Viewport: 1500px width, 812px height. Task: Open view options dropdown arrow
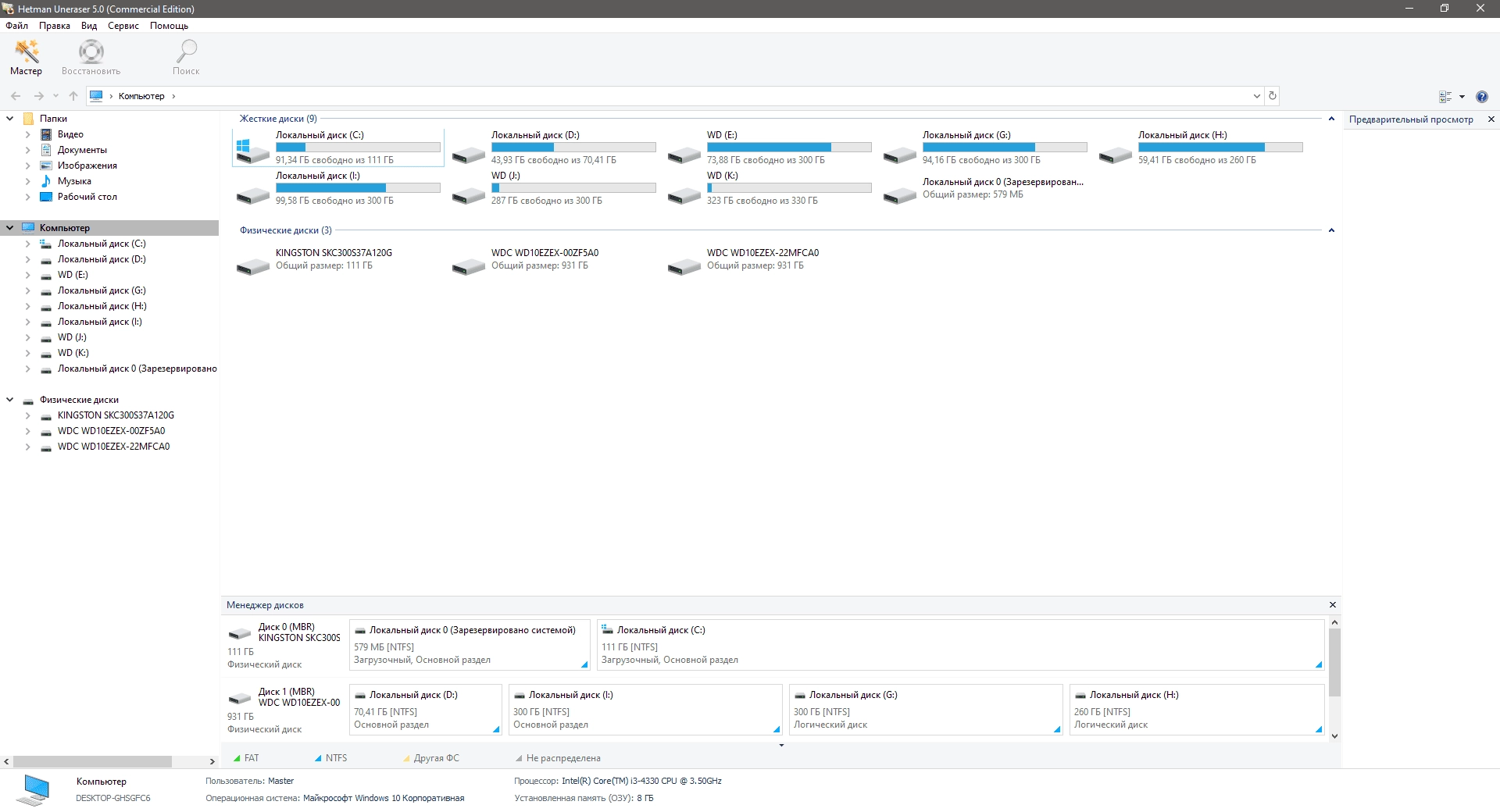tap(1462, 97)
